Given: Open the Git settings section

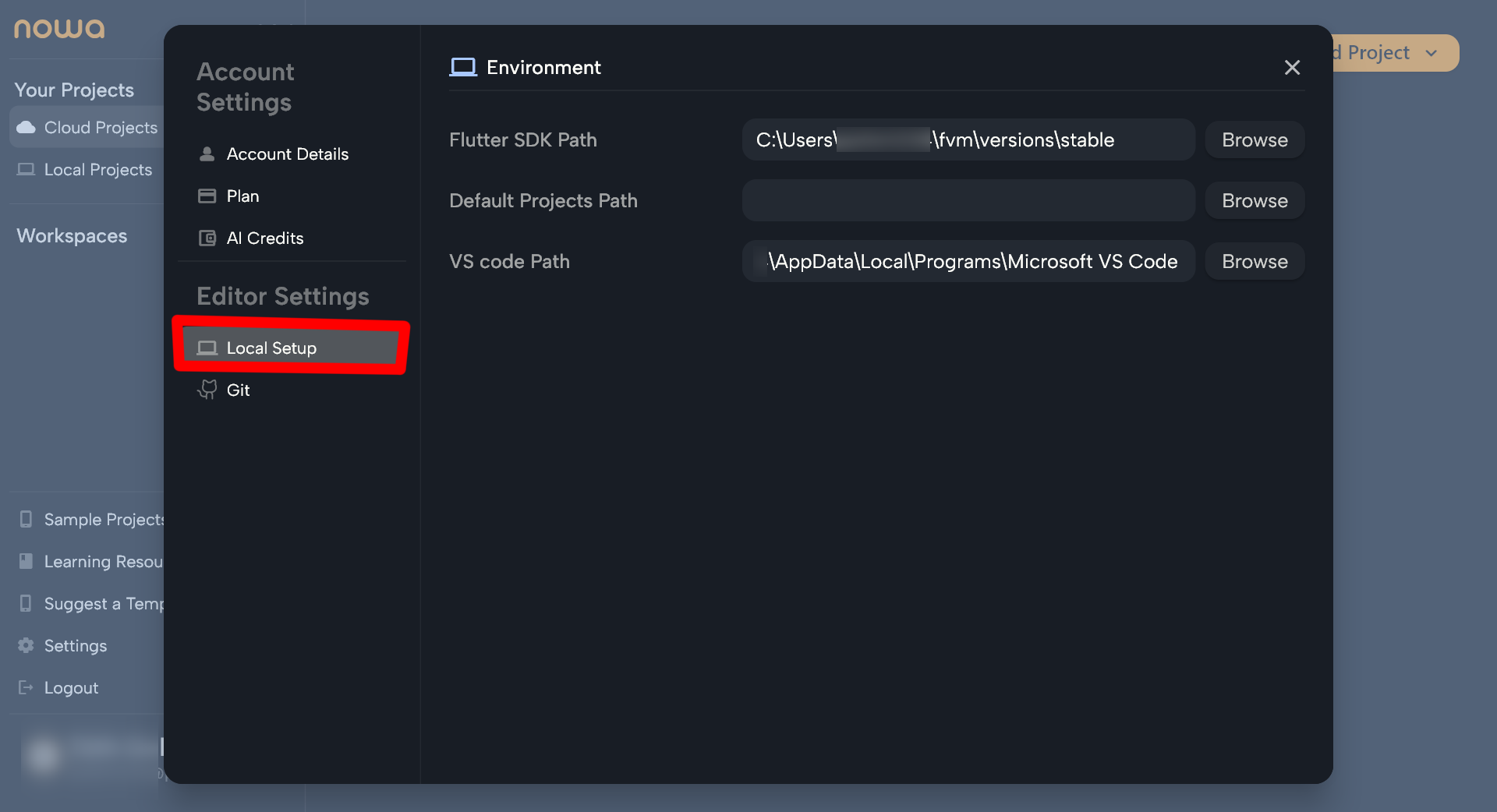Looking at the screenshot, I should [238, 390].
